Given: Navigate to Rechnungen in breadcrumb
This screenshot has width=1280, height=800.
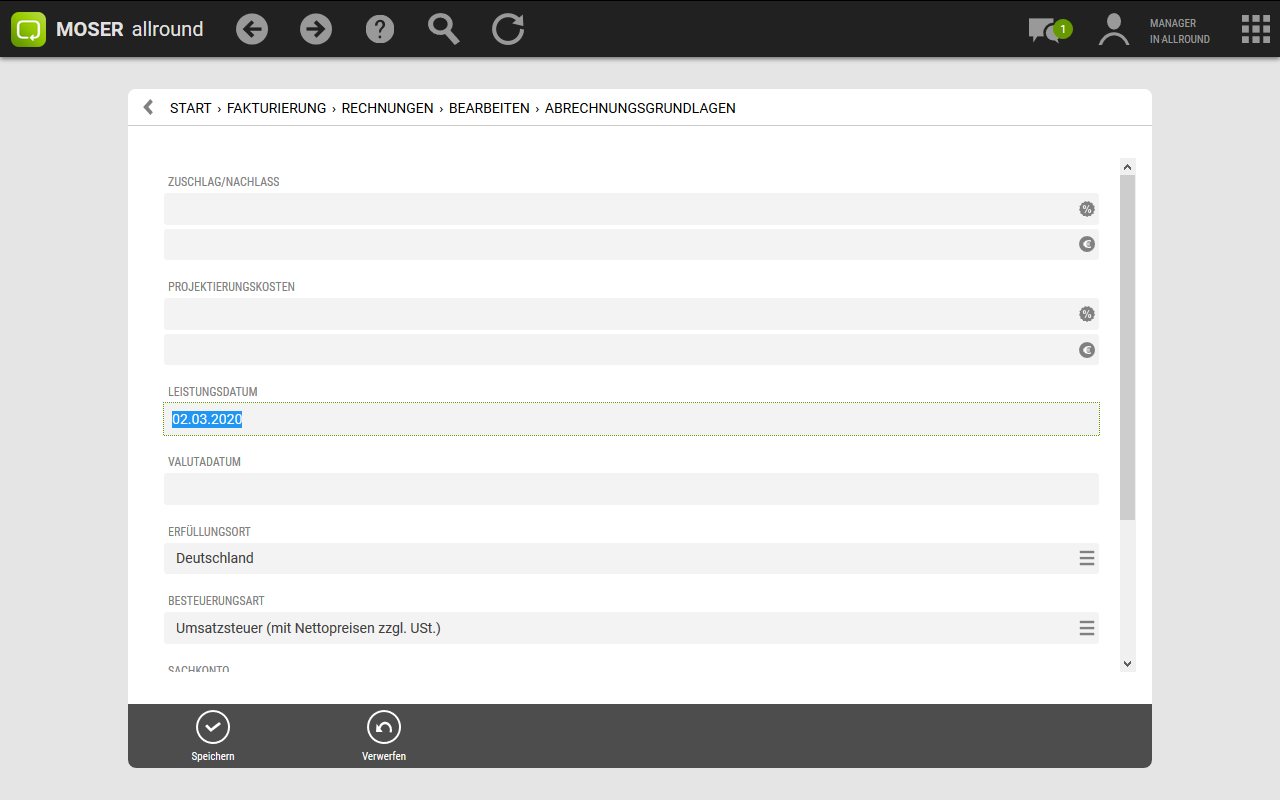Looking at the screenshot, I should point(387,108).
